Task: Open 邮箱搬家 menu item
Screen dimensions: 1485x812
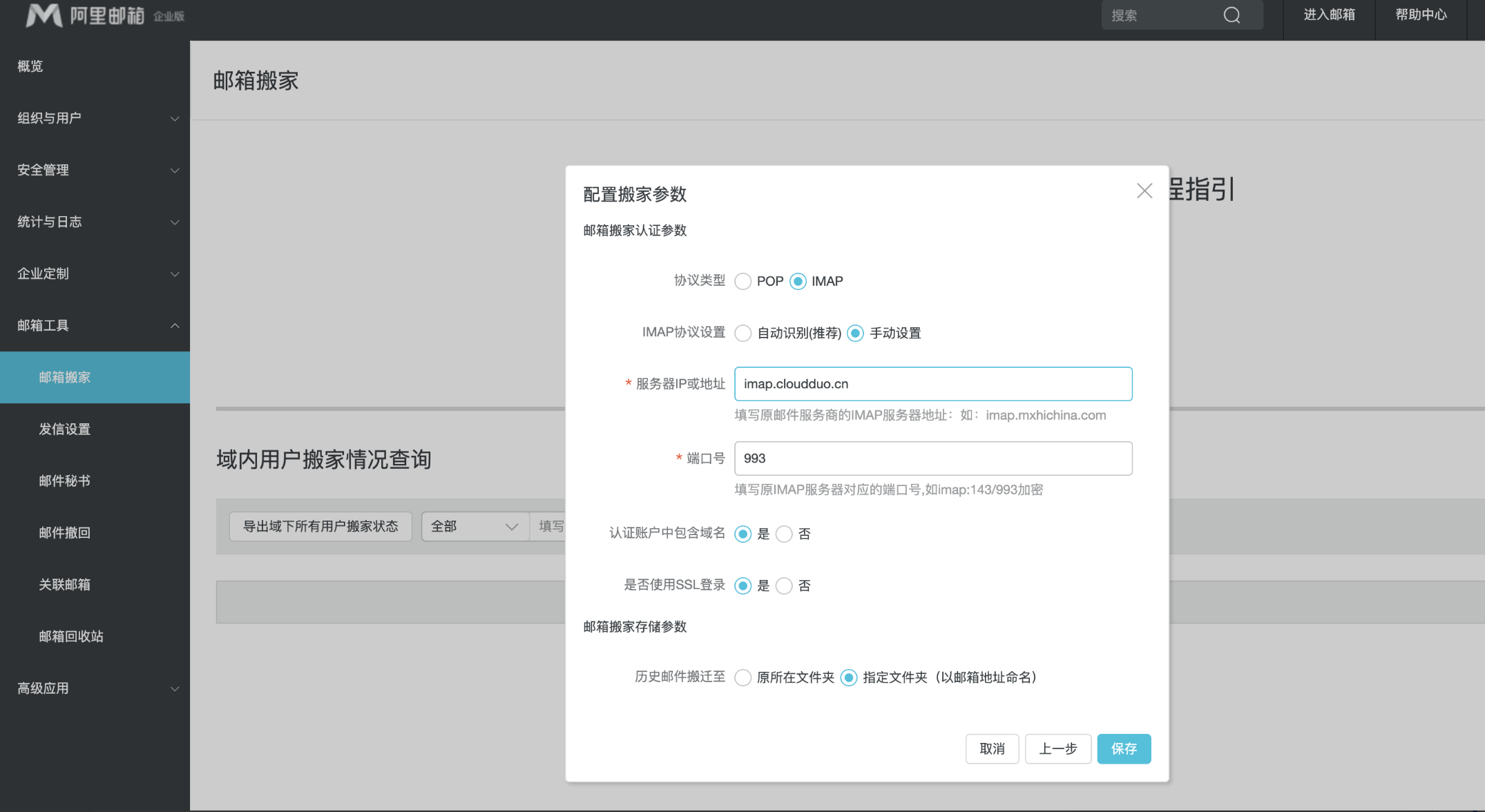Action: [95, 377]
